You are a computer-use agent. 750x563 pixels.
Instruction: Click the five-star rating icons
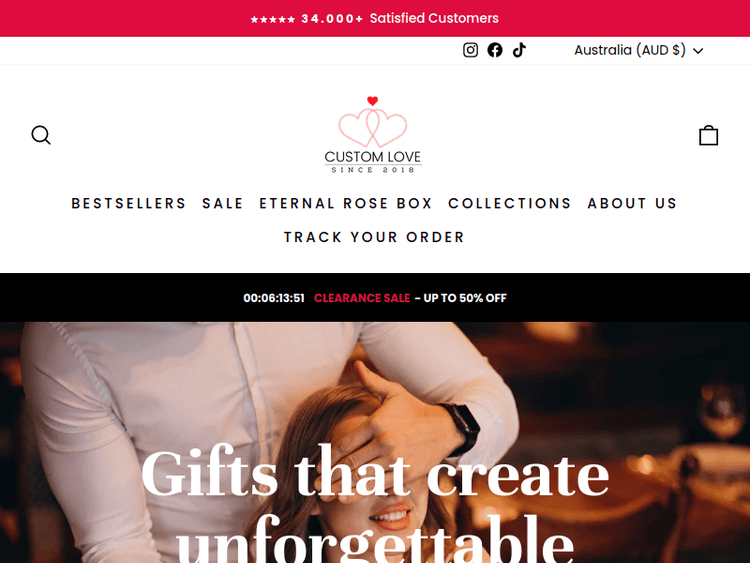point(273,19)
